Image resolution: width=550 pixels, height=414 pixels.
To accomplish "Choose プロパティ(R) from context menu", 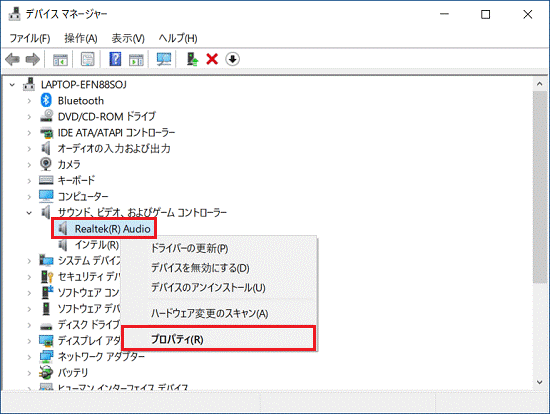I will pos(219,339).
